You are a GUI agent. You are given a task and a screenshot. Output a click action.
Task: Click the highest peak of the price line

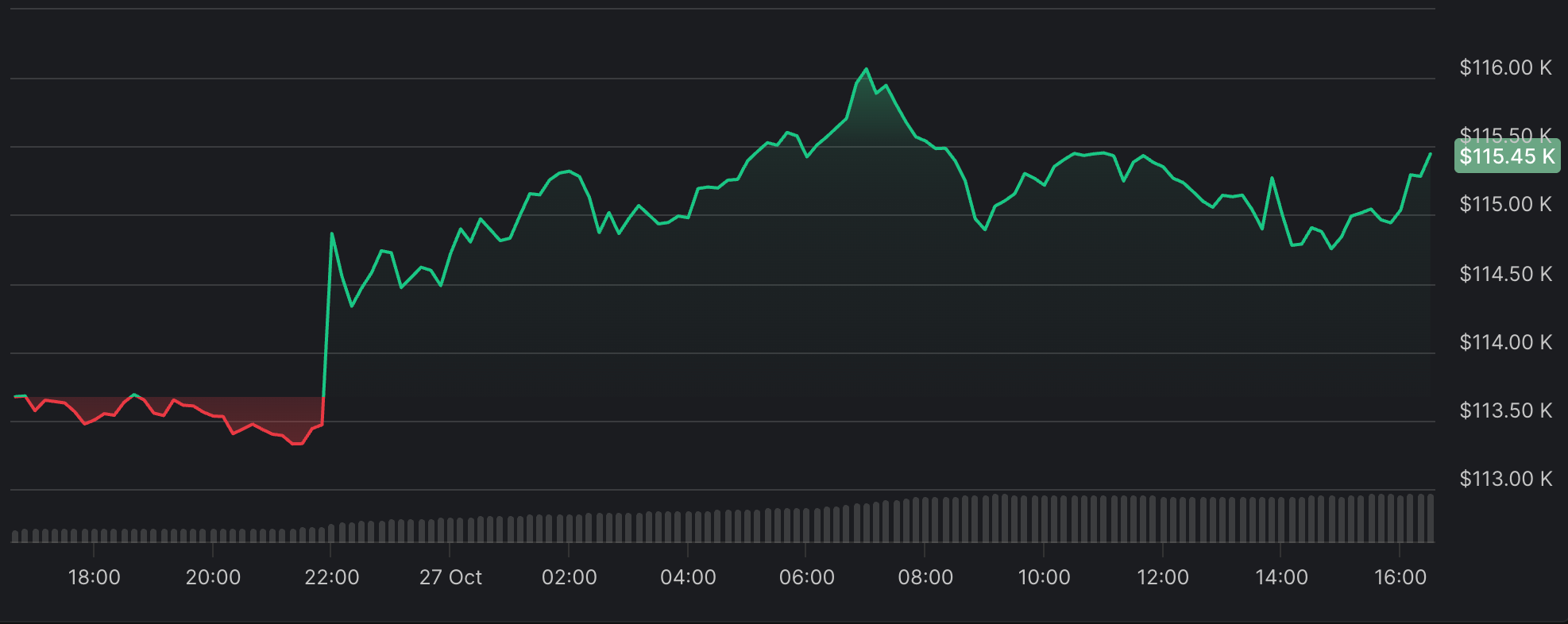coord(867,69)
